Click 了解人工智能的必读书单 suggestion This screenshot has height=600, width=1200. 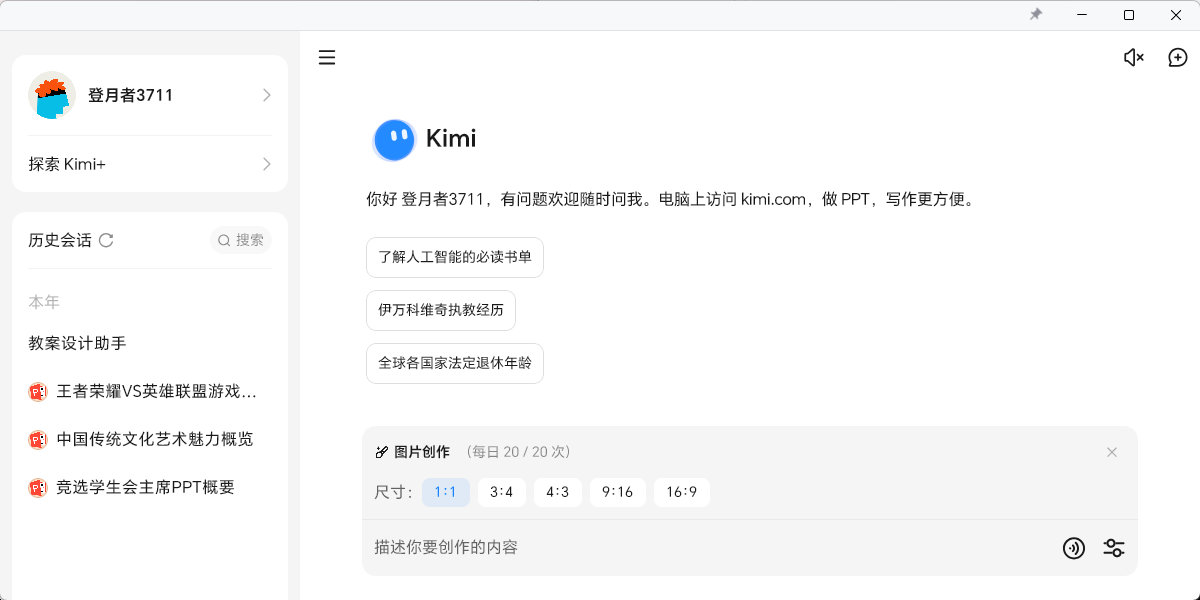(x=455, y=257)
